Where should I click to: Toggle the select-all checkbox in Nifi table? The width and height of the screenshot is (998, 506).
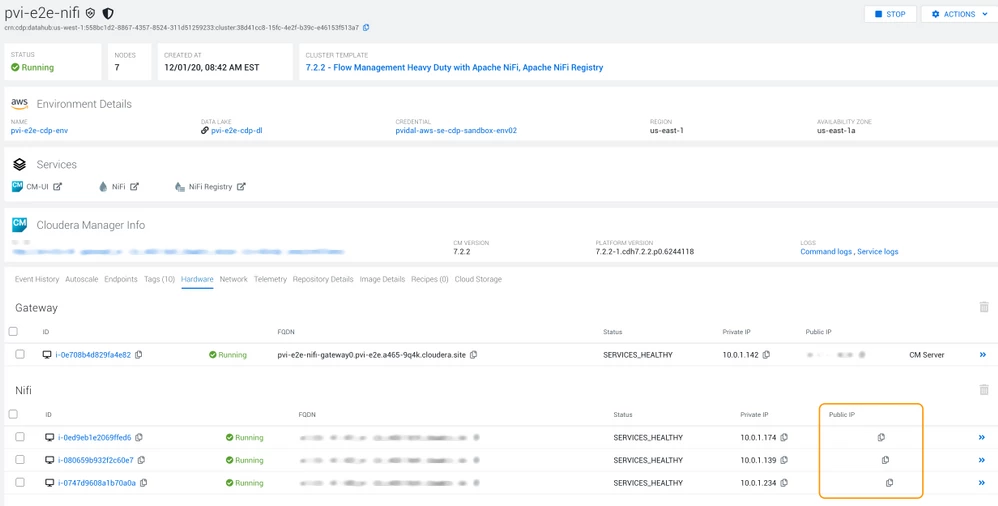click(x=13, y=414)
